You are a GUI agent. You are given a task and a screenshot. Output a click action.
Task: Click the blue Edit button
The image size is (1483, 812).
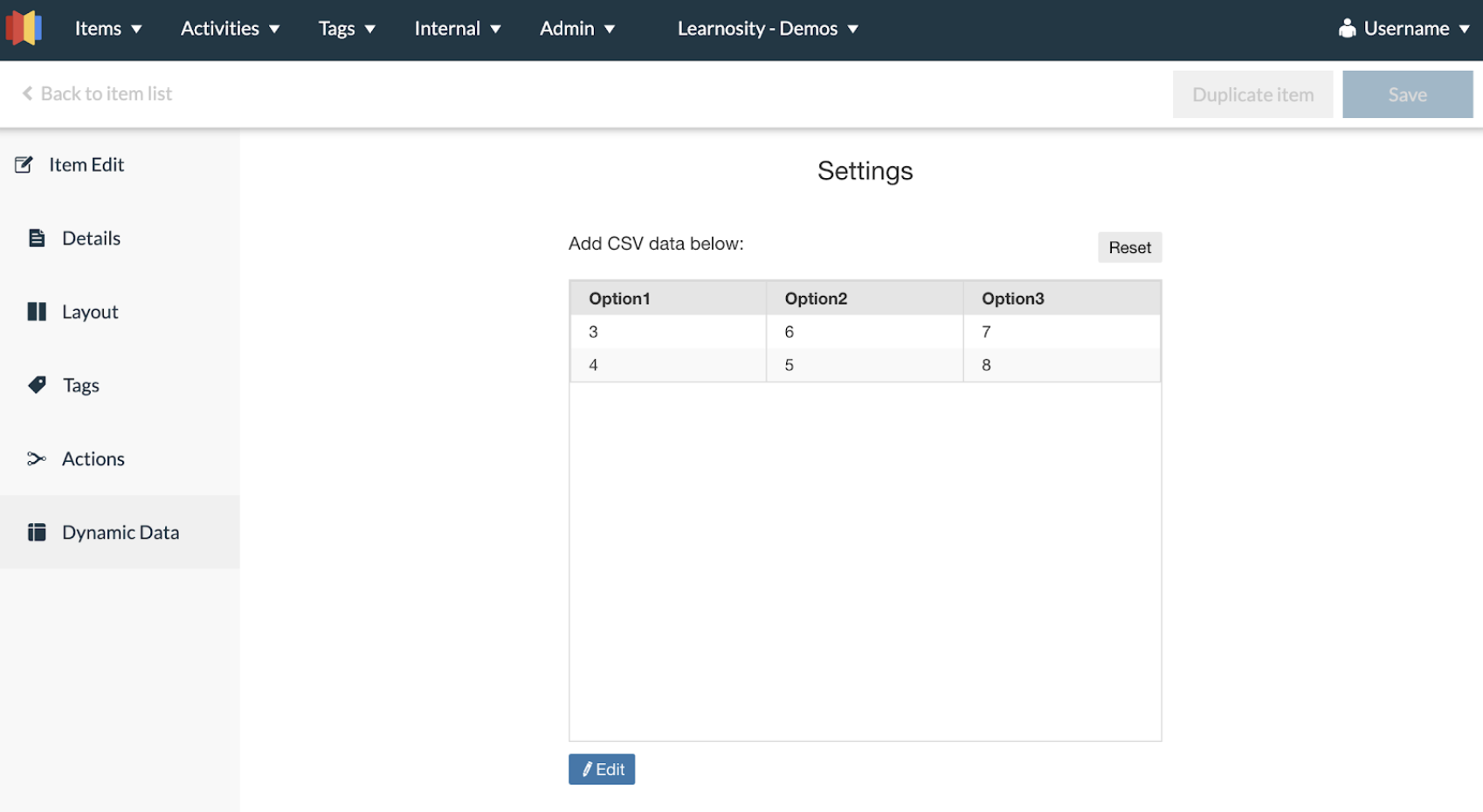602,769
